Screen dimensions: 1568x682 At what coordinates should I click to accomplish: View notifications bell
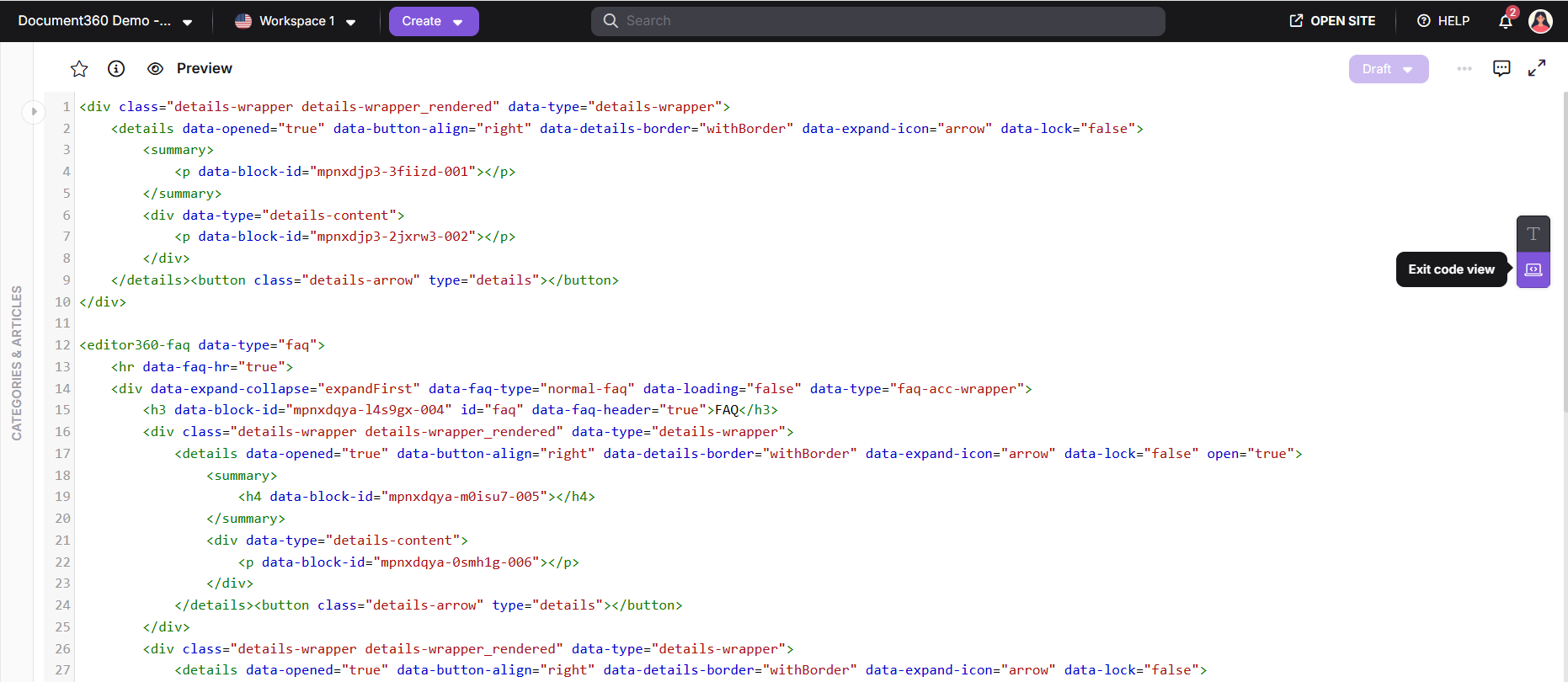(x=1506, y=21)
